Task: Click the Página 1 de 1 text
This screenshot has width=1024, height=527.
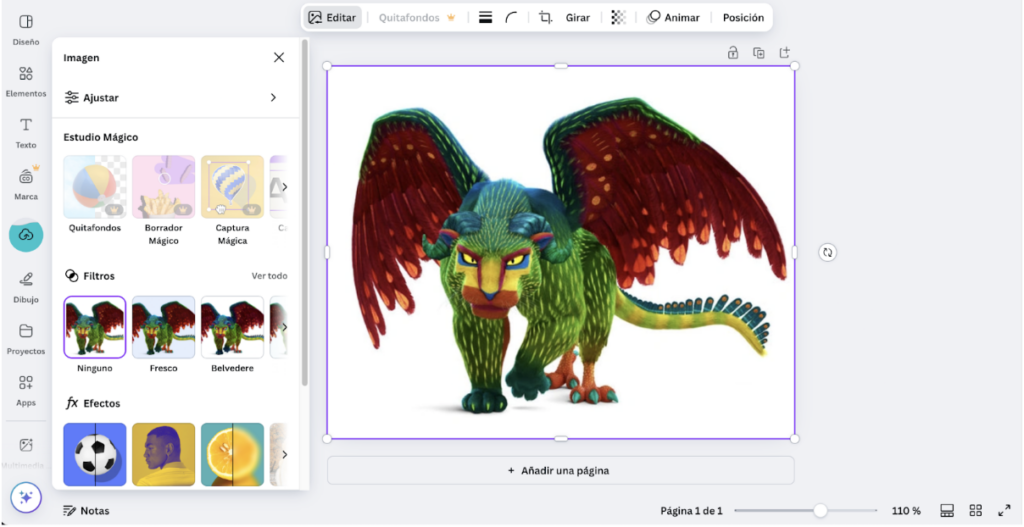Action: pyautogui.click(x=691, y=511)
